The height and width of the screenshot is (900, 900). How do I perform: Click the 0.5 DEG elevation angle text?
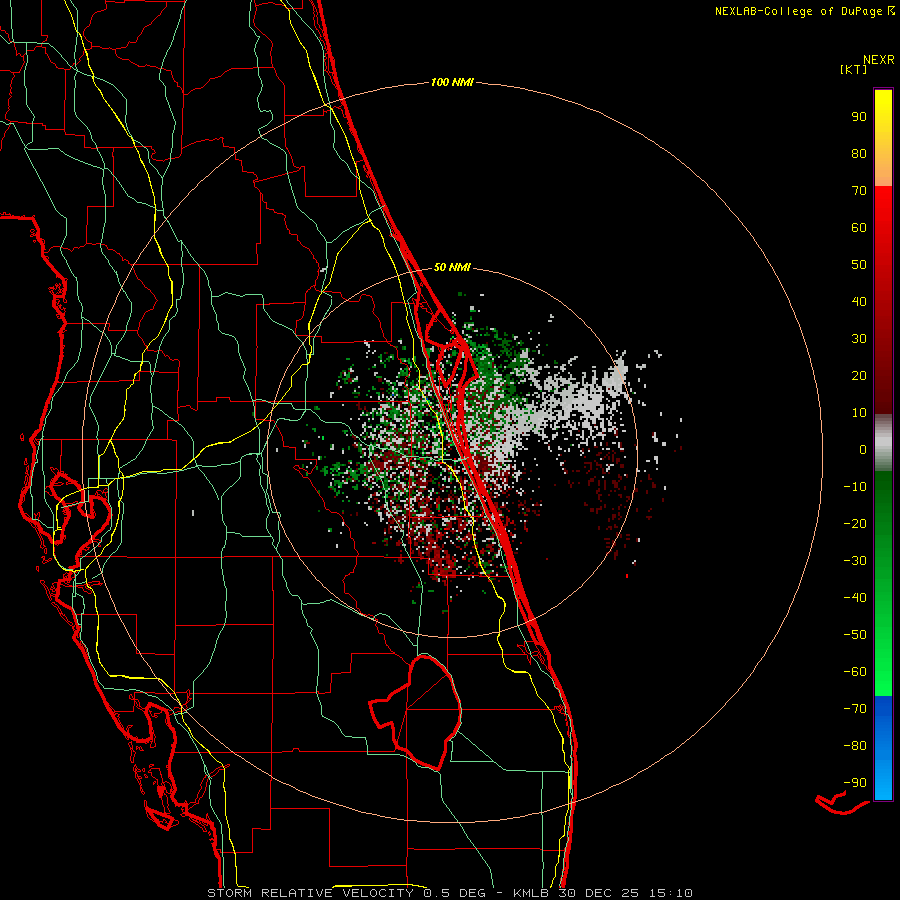click(x=454, y=893)
